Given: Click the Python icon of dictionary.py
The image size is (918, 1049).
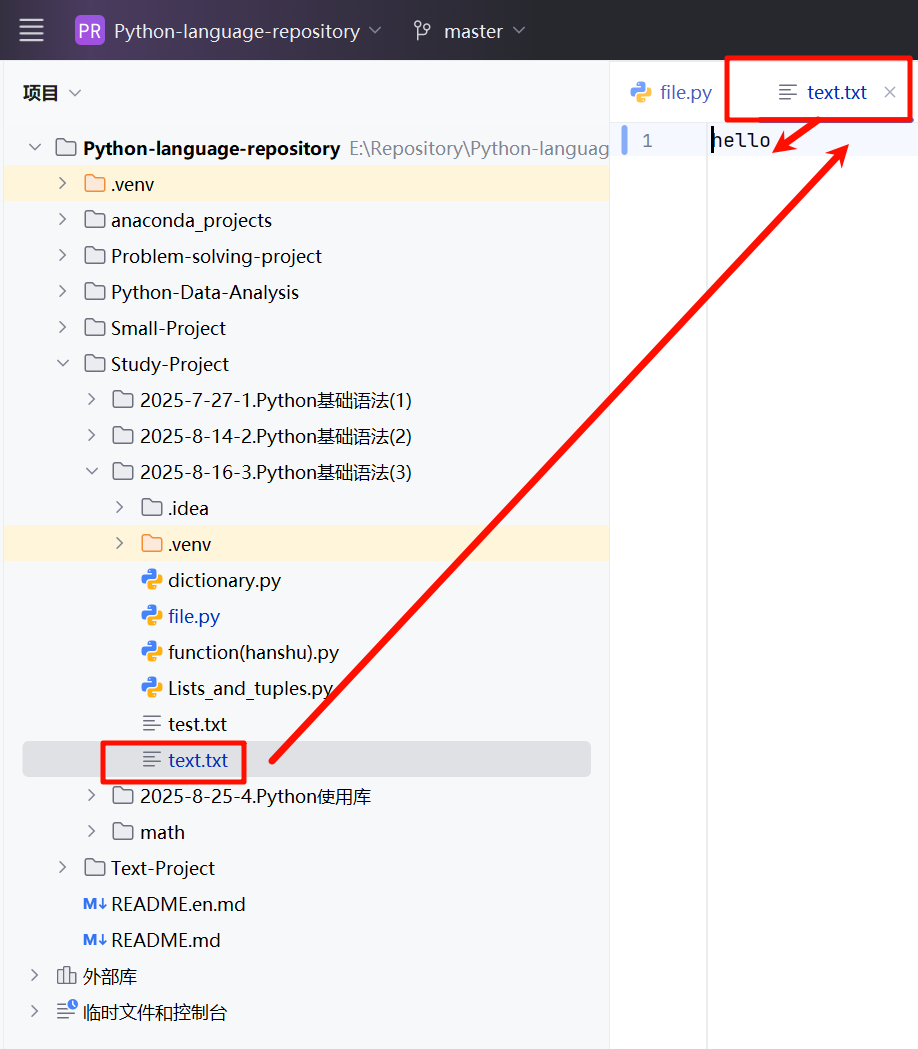Looking at the screenshot, I should pos(152,579).
